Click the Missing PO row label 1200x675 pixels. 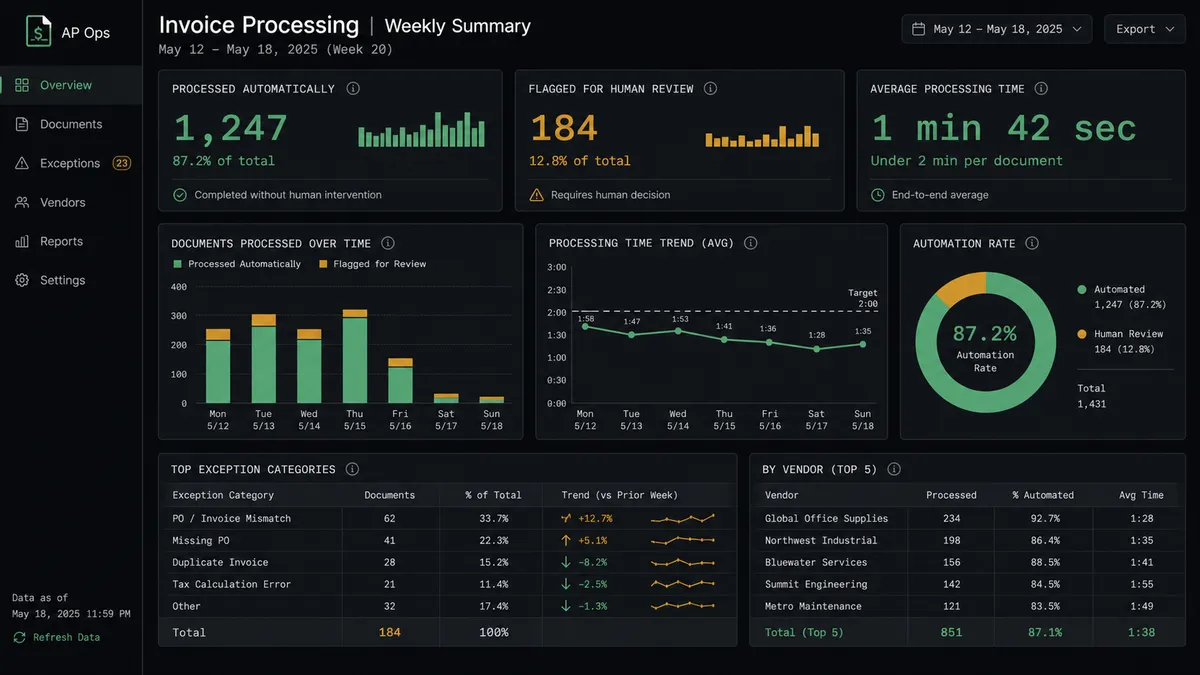pos(201,540)
